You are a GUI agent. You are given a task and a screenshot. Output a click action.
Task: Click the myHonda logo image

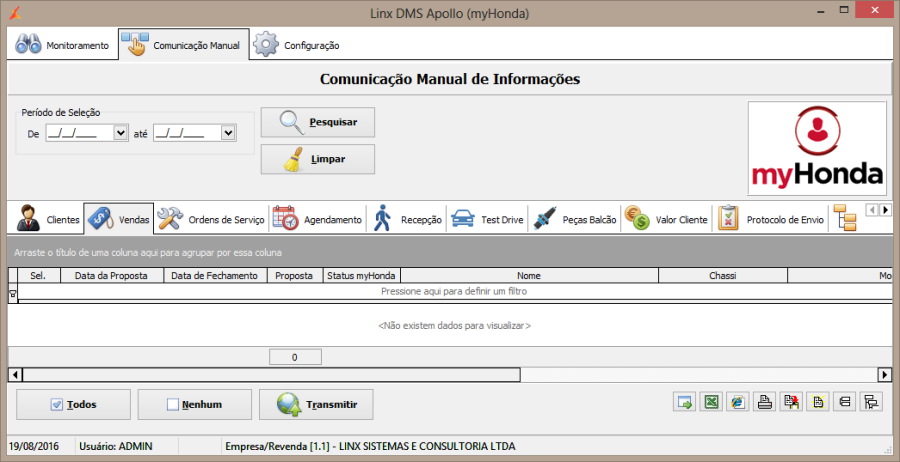[x=817, y=148]
